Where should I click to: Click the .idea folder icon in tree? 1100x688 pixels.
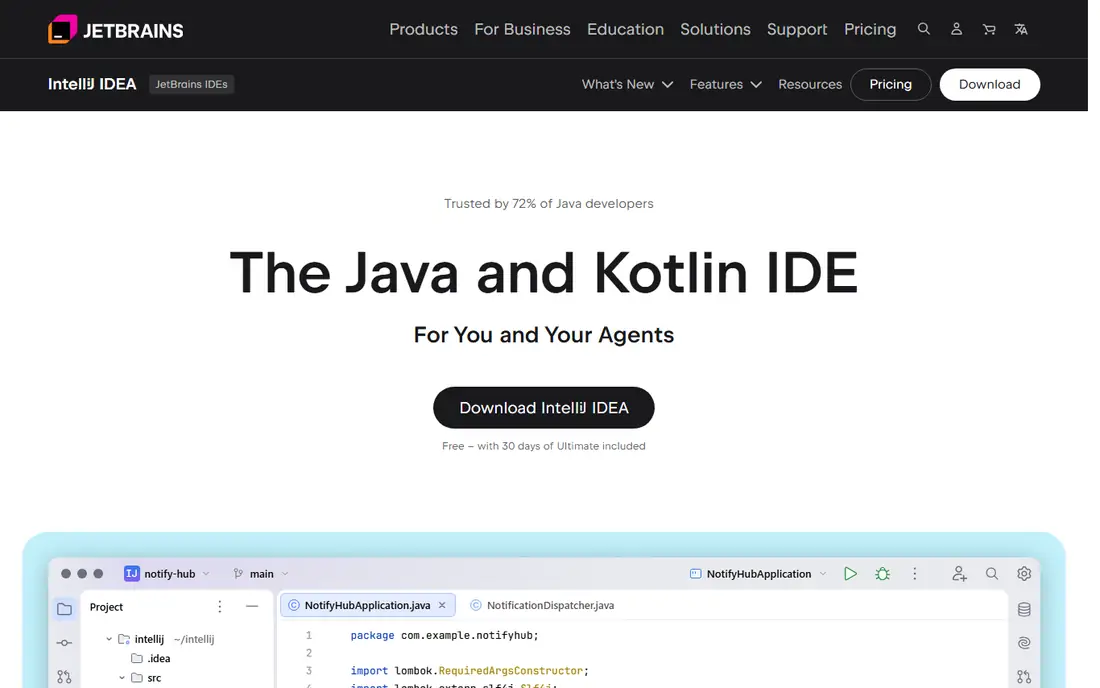coord(137,658)
